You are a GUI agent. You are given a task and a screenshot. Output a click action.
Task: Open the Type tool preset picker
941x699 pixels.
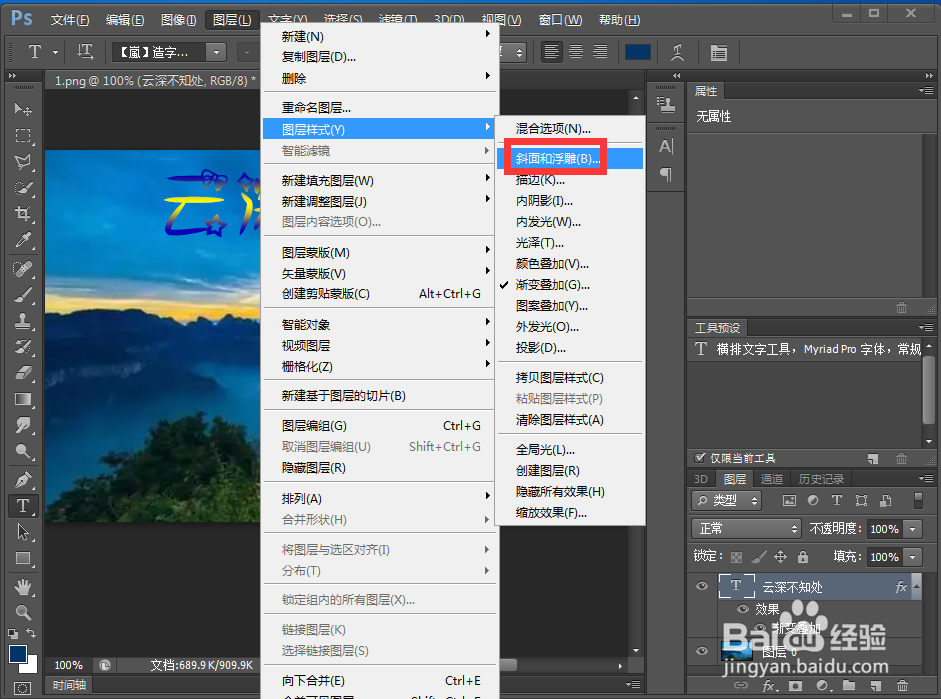(55, 52)
